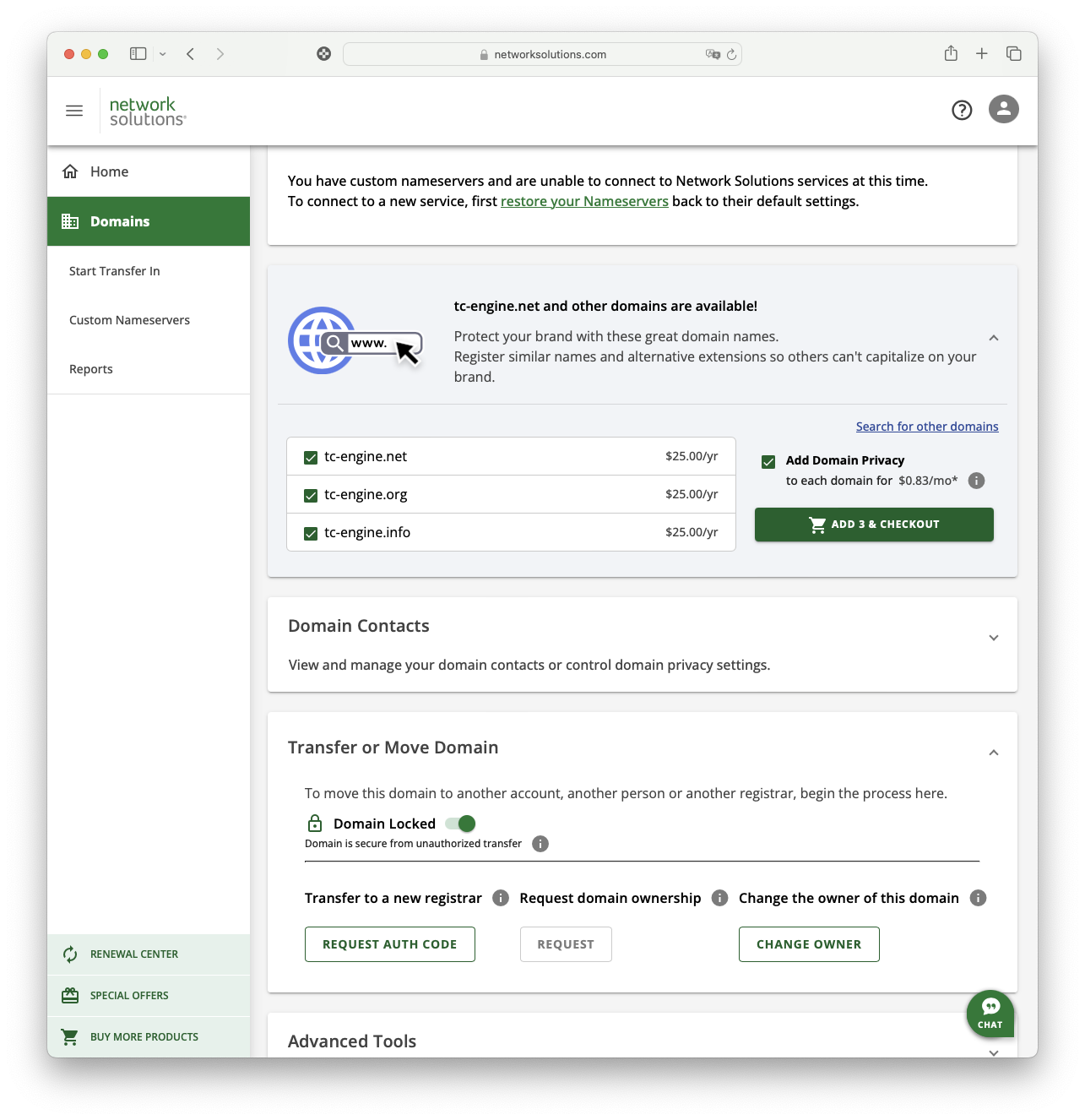Click the tc-engine.org $25.00/yr price
The image size is (1085, 1120).
point(692,494)
